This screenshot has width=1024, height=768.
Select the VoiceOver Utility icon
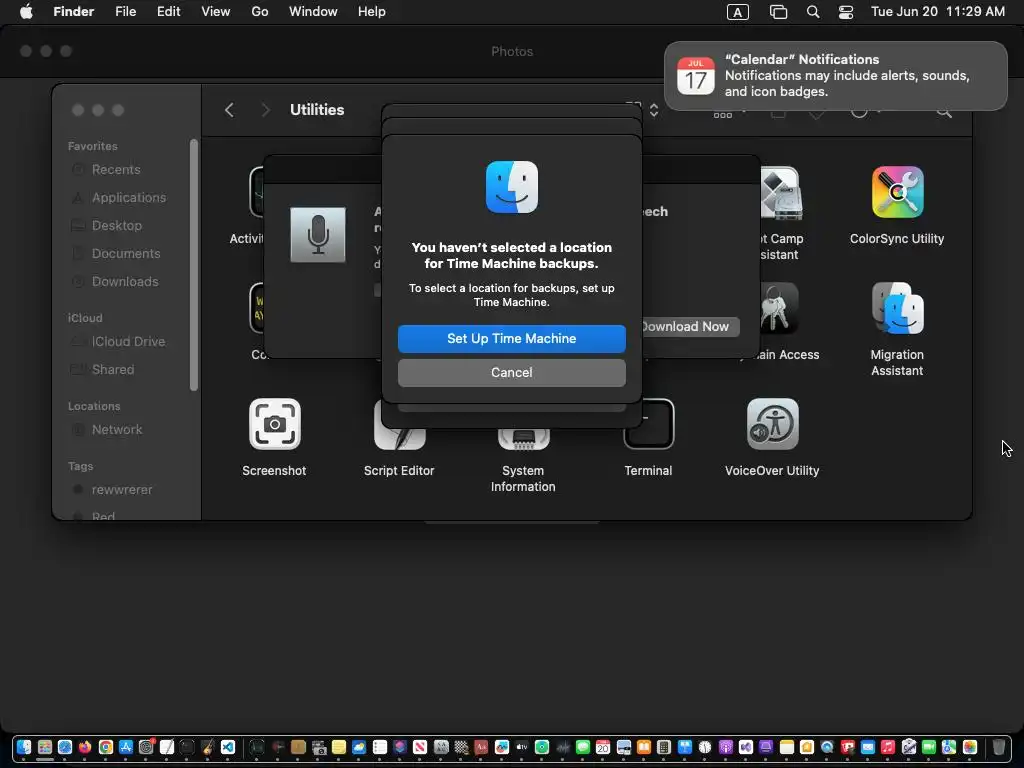click(x=772, y=424)
